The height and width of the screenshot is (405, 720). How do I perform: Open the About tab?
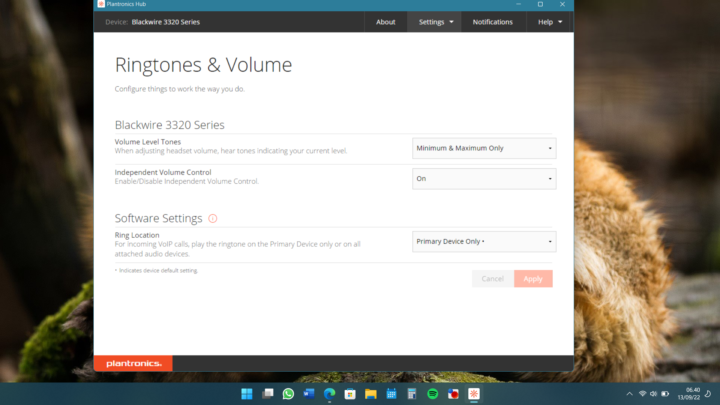point(386,22)
